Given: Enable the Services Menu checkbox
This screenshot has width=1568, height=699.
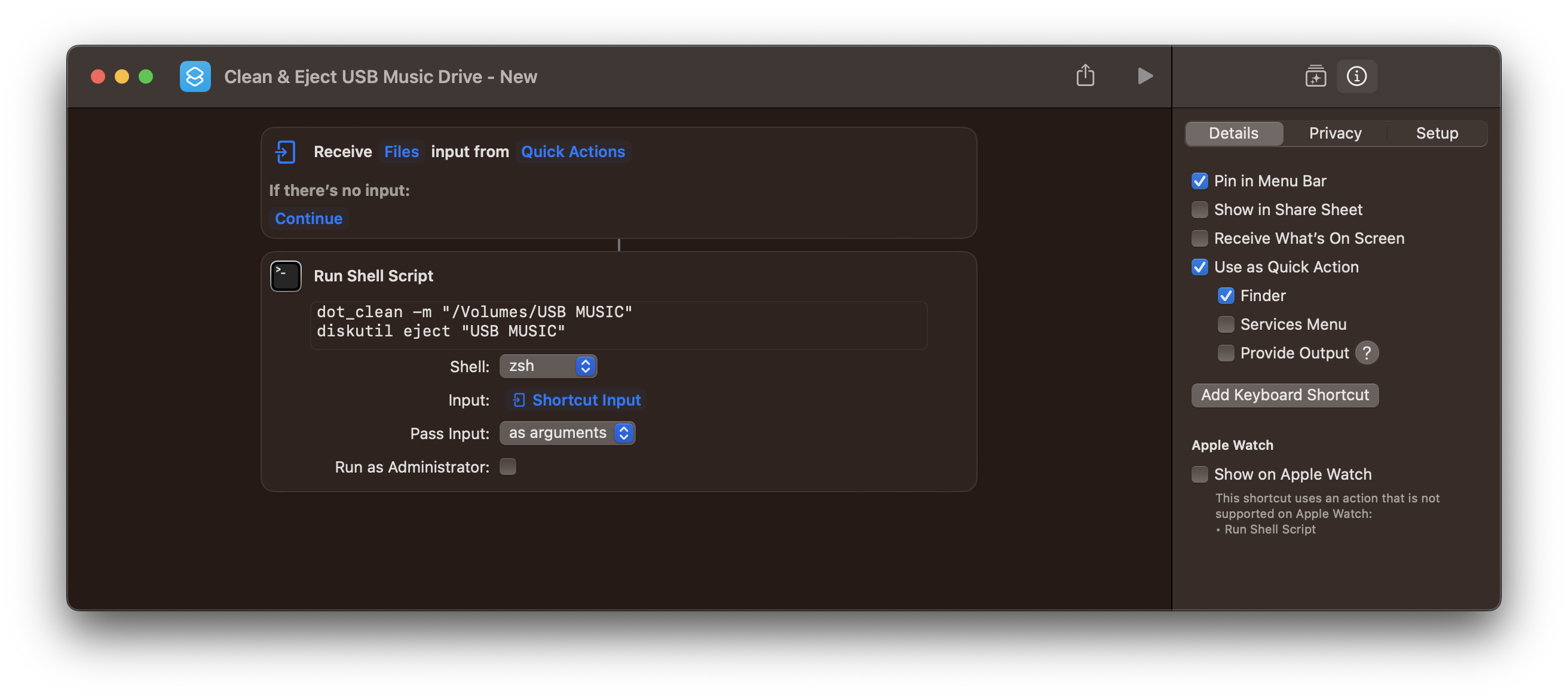Looking at the screenshot, I should (x=1226, y=324).
